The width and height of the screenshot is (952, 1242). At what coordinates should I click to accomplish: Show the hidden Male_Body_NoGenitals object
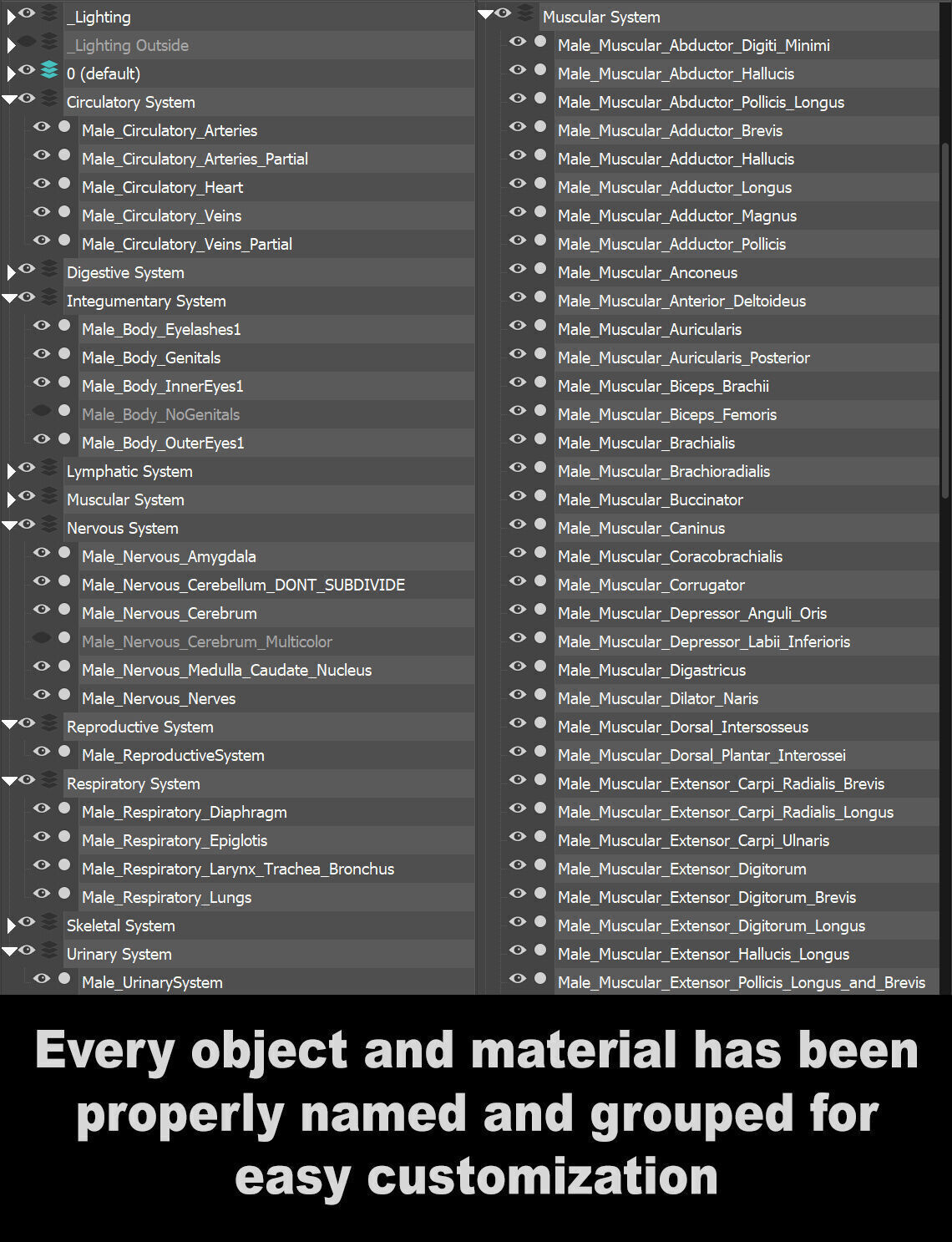42,411
